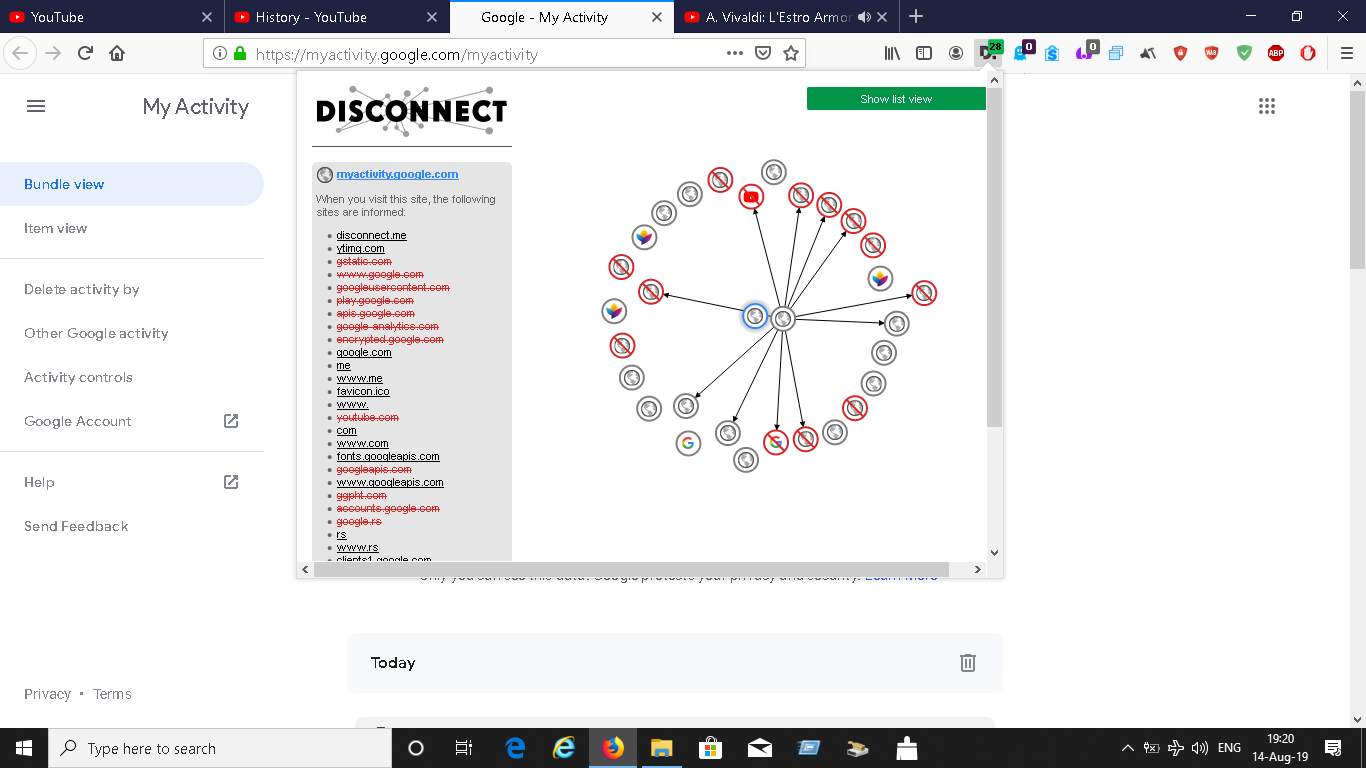Image resolution: width=1366 pixels, height=768 pixels.
Task: Show site identity information icon
Action: coord(220,54)
